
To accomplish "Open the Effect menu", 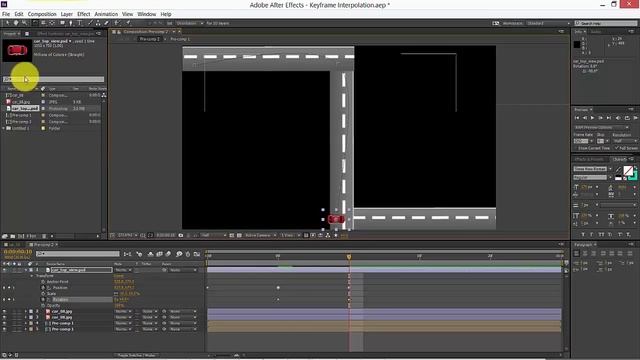I will [x=83, y=14].
